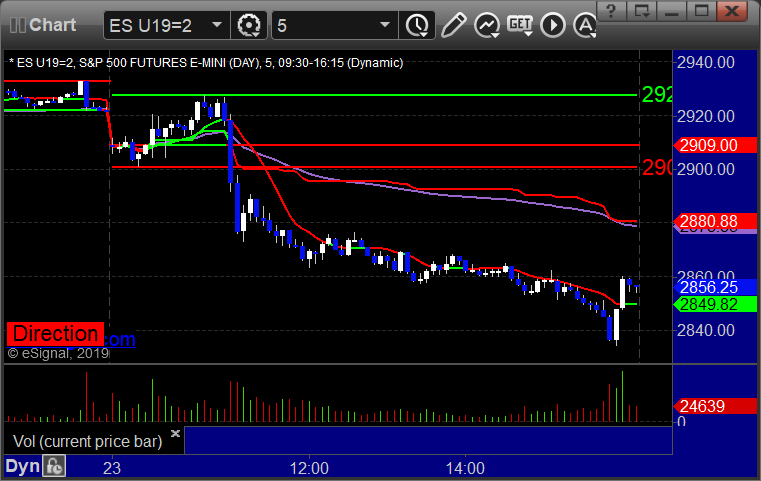Click the chart link bars icon beside Chart
This screenshot has height=481, width=761.
(17, 25)
